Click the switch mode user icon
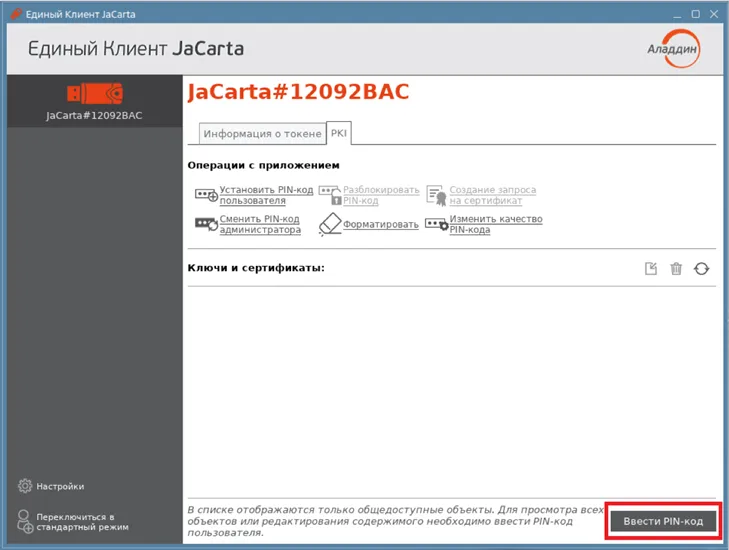This screenshot has width=729, height=550. pos(25,522)
